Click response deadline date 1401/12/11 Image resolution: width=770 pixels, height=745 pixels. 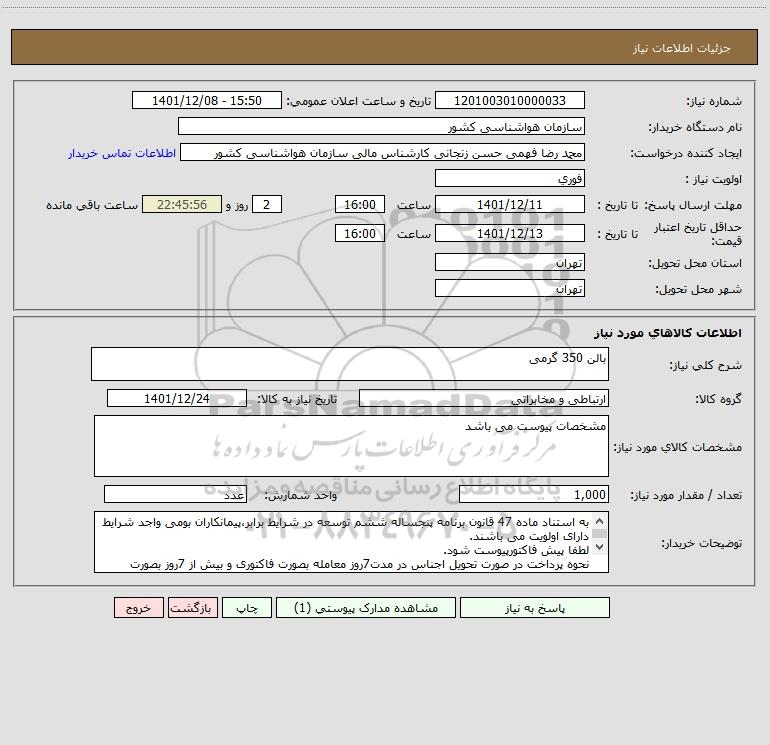coord(510,204)
